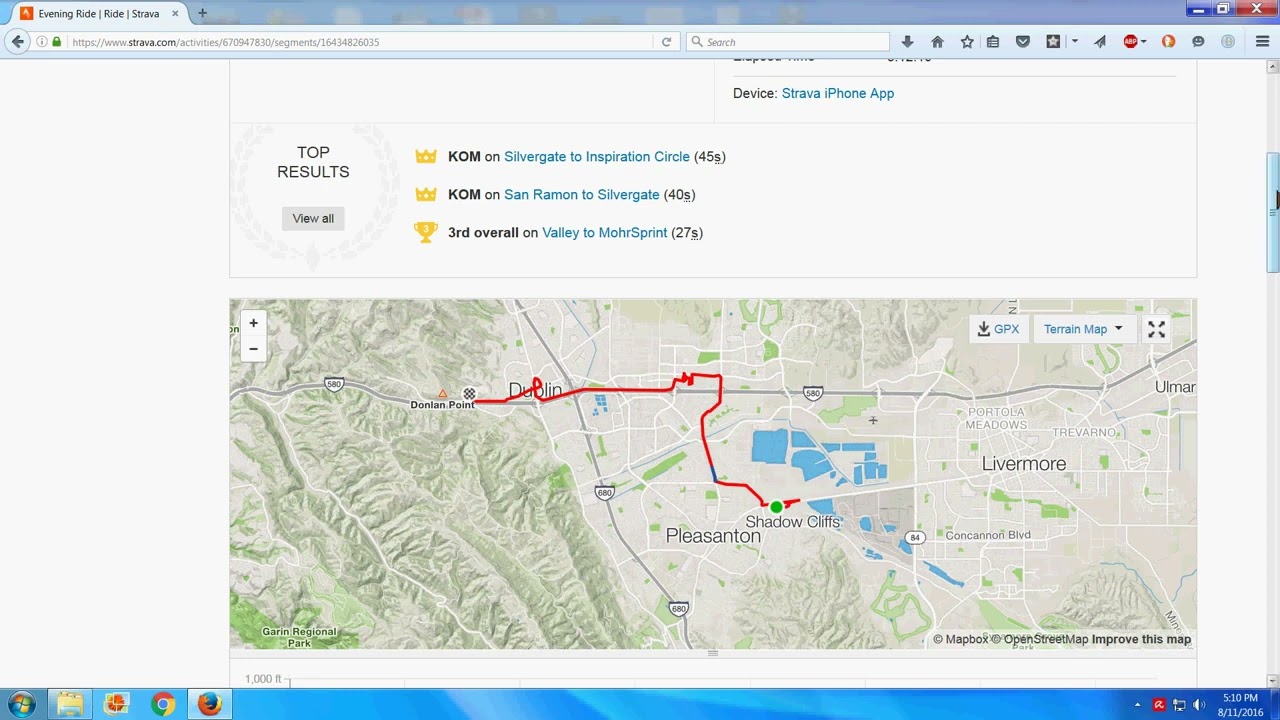Open the Windows Start menu
This screenshot has height=720, width=1280.
click(x=21, y=704)
